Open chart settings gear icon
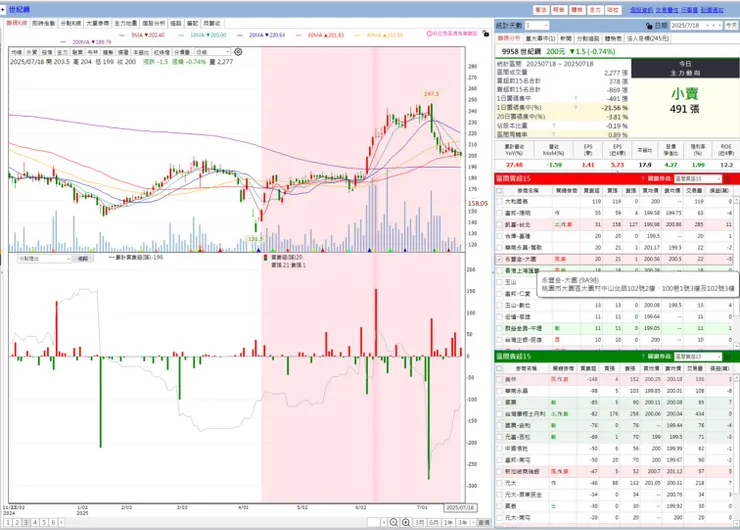Screen dimensions: 740x530 tap(238, 52)
